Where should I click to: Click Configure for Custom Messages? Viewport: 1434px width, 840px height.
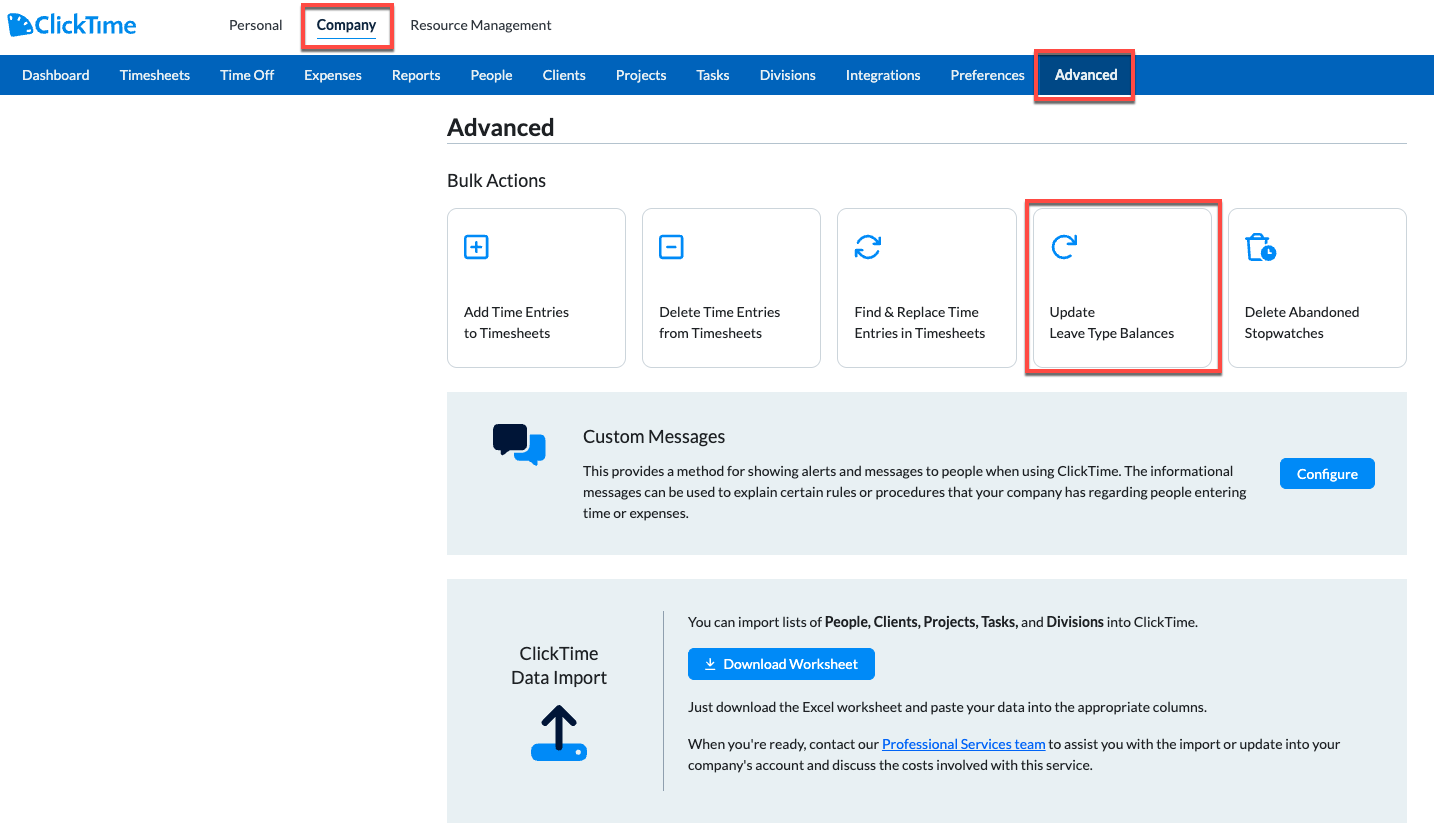(1327, 474)
